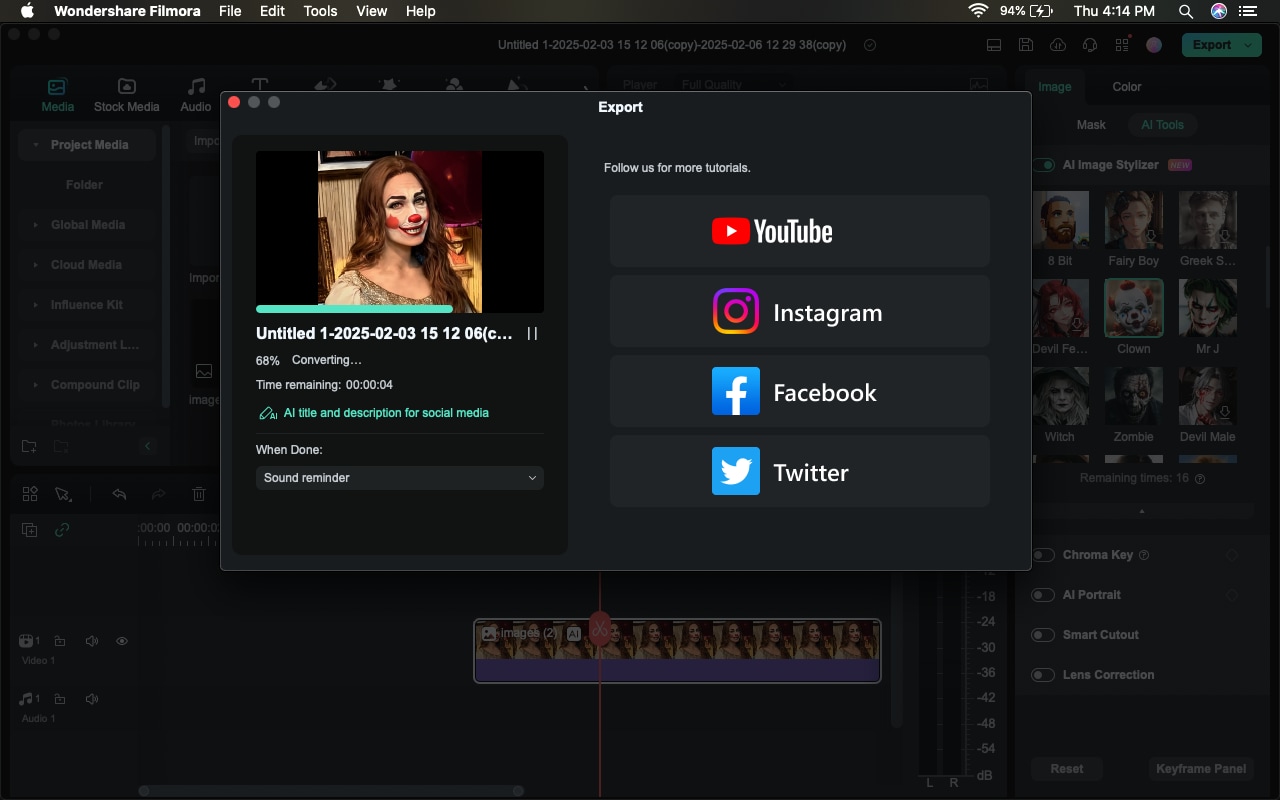The width and height of the screenshot is (1280, 800).
Task: Switch to the Image tab
Action: point(1054,87)
